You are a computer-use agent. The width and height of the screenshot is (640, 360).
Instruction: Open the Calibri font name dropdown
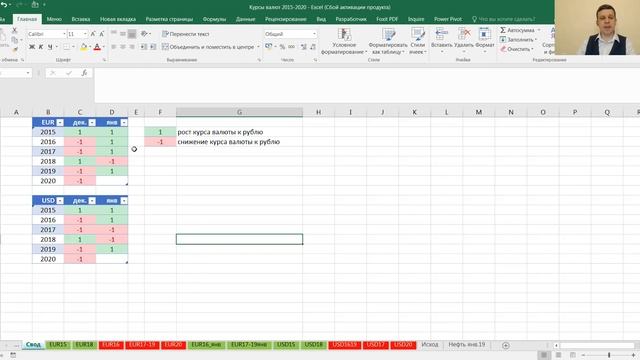pos(64,34)
